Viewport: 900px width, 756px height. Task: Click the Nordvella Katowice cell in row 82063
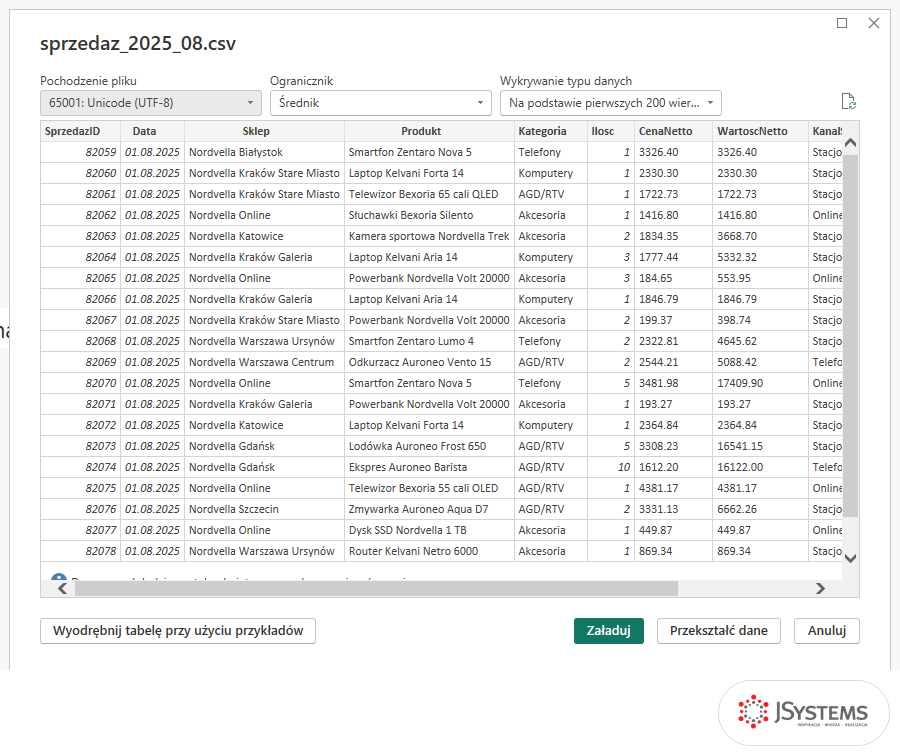(264, 236)
